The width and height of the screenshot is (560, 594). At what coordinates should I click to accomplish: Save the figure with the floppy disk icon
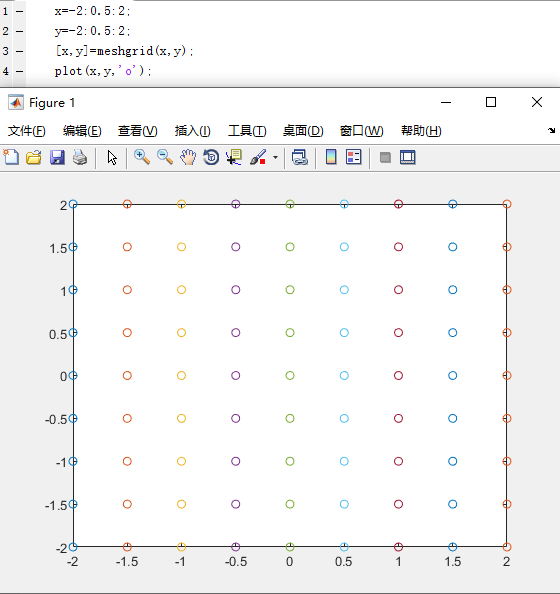[57, 157]
